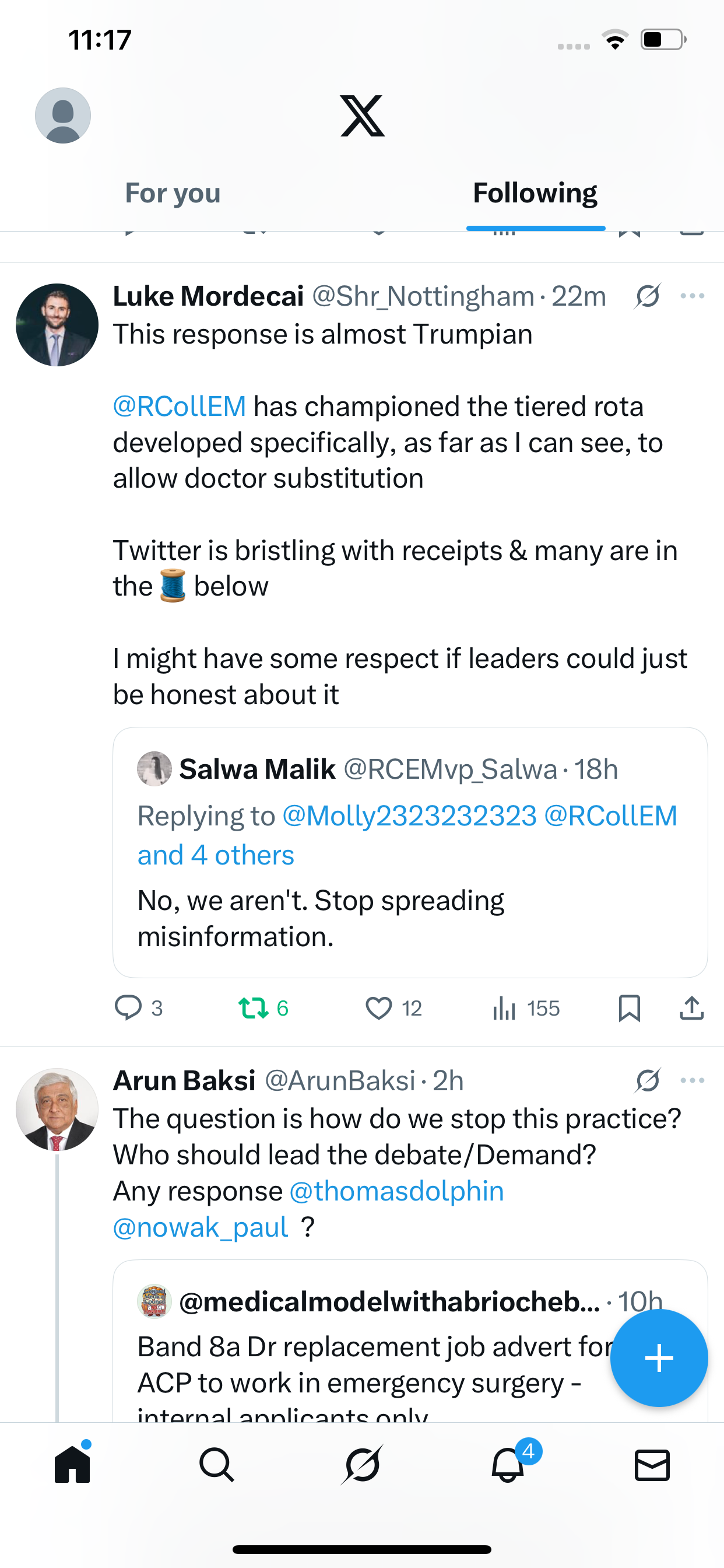Open Grok from the bottom navigation

[x=362, y=1465]
